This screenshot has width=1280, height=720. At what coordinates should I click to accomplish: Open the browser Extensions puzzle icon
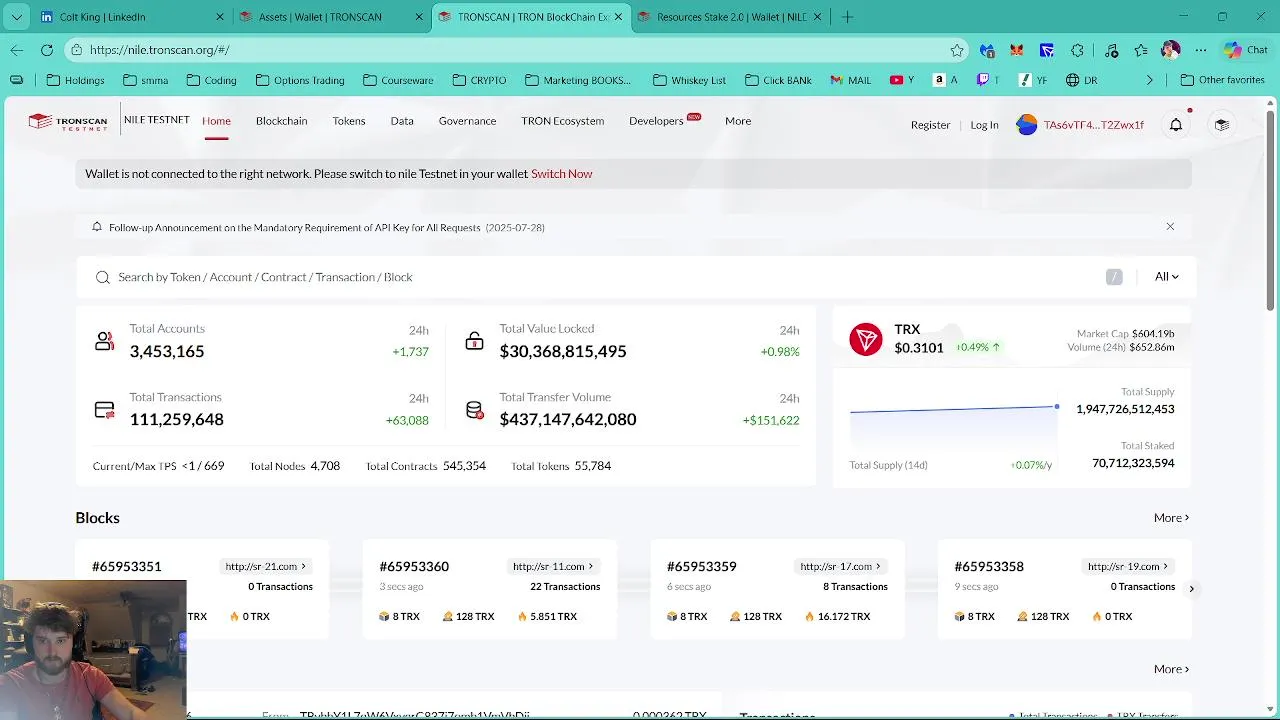pos(1077,50)
